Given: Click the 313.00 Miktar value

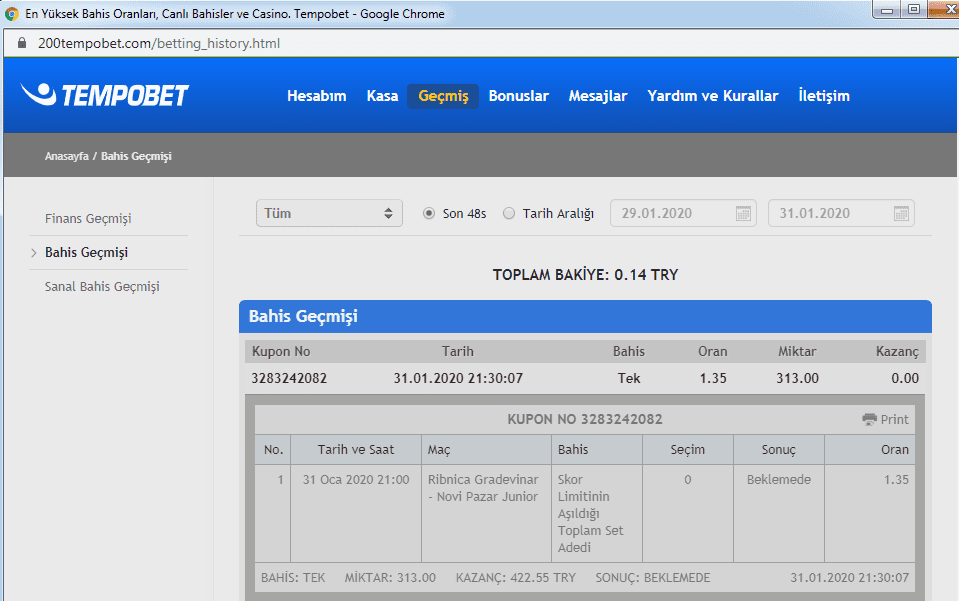Looking at the screenshot, I should (x=798, y=378).
